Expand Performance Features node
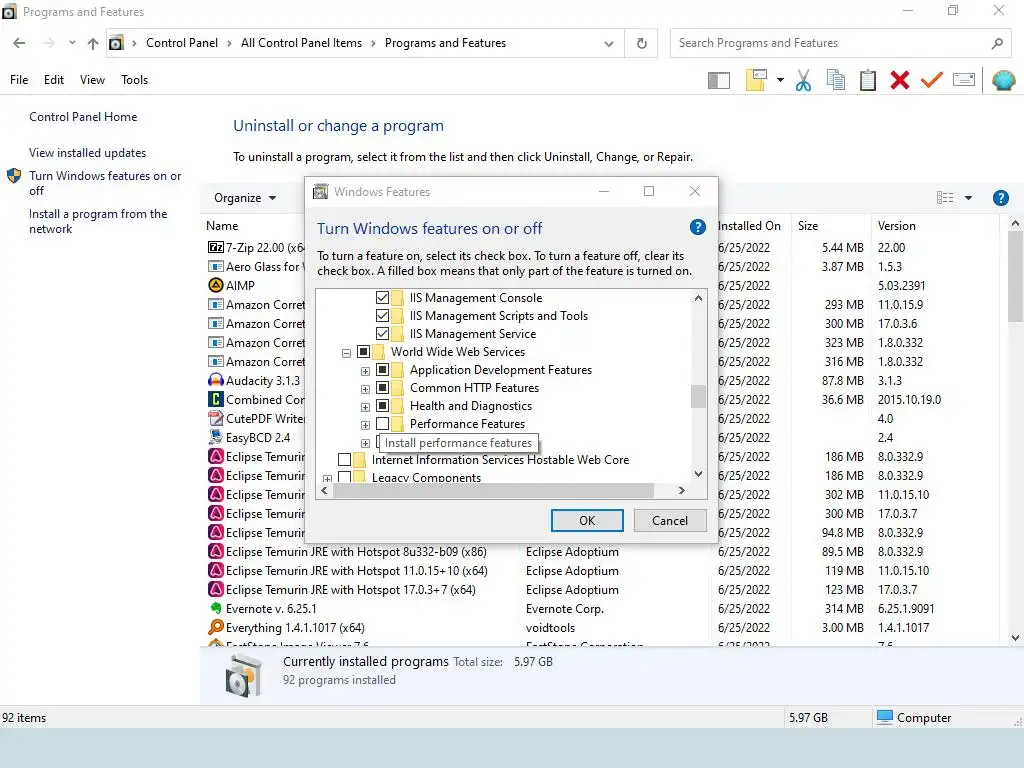This screenshot has width=1024, height=768. (x=366, y=425)
